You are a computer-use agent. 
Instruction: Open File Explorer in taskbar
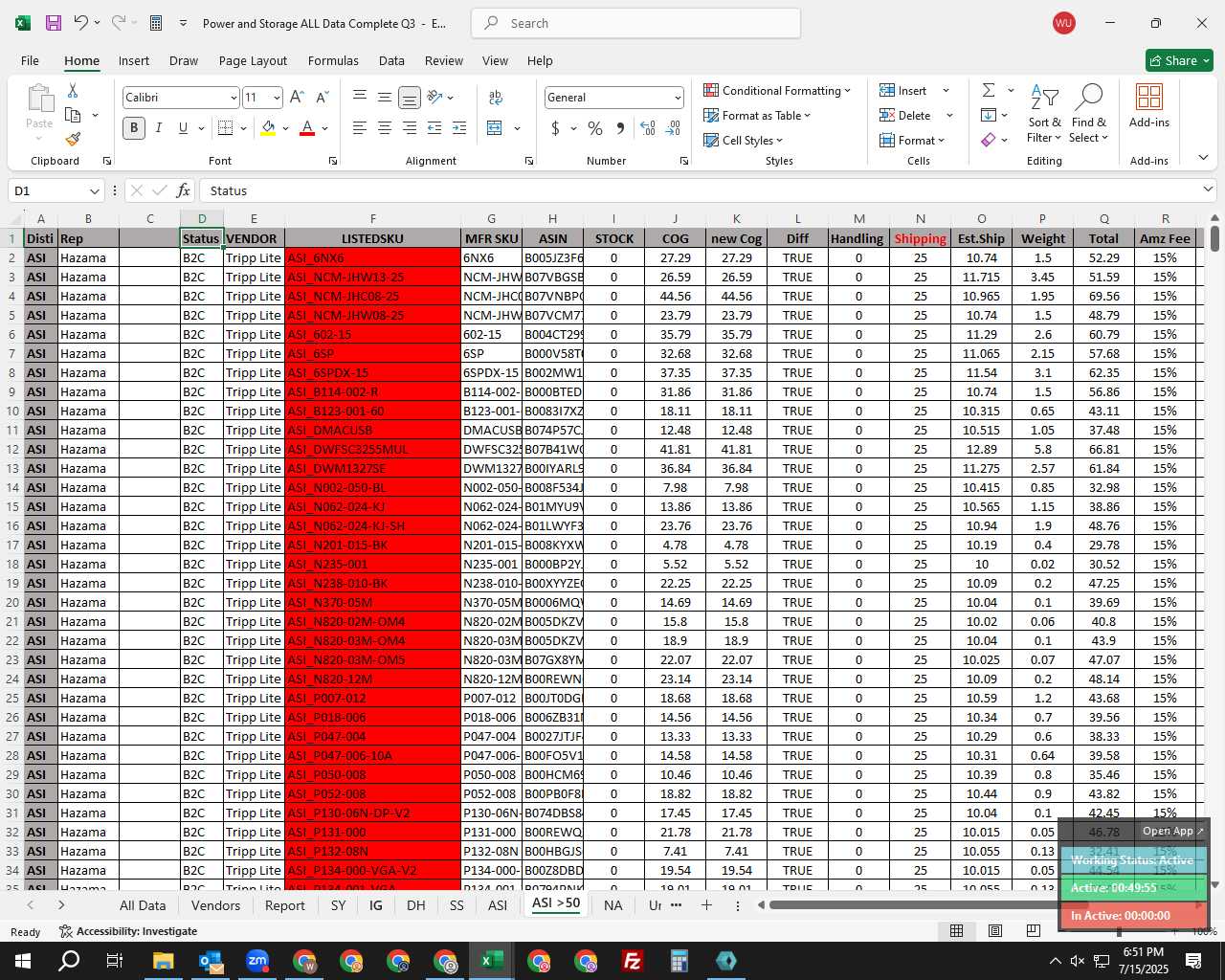point(163,961)
